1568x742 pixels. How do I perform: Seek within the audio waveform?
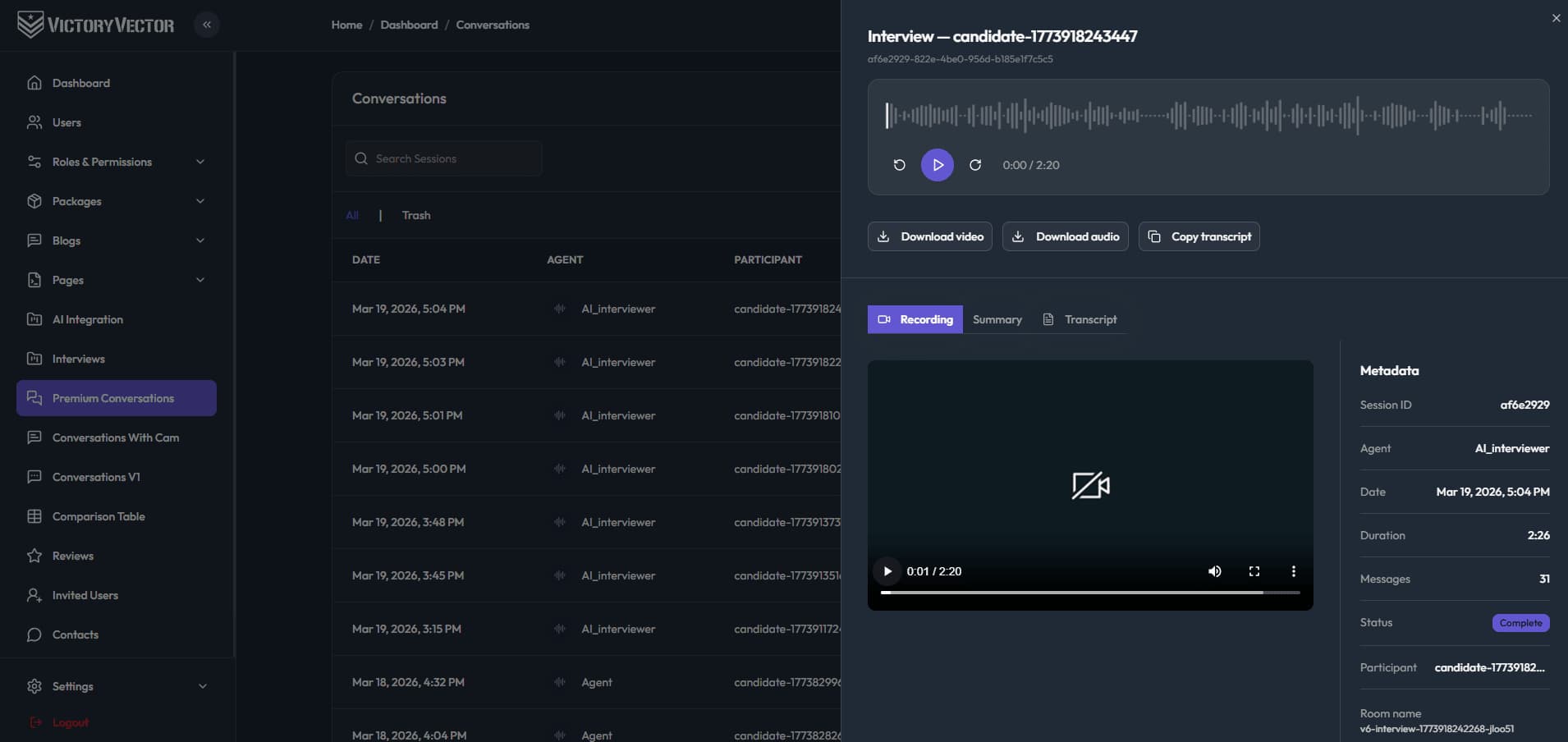pyautogui.click(x=1208, y=116)
